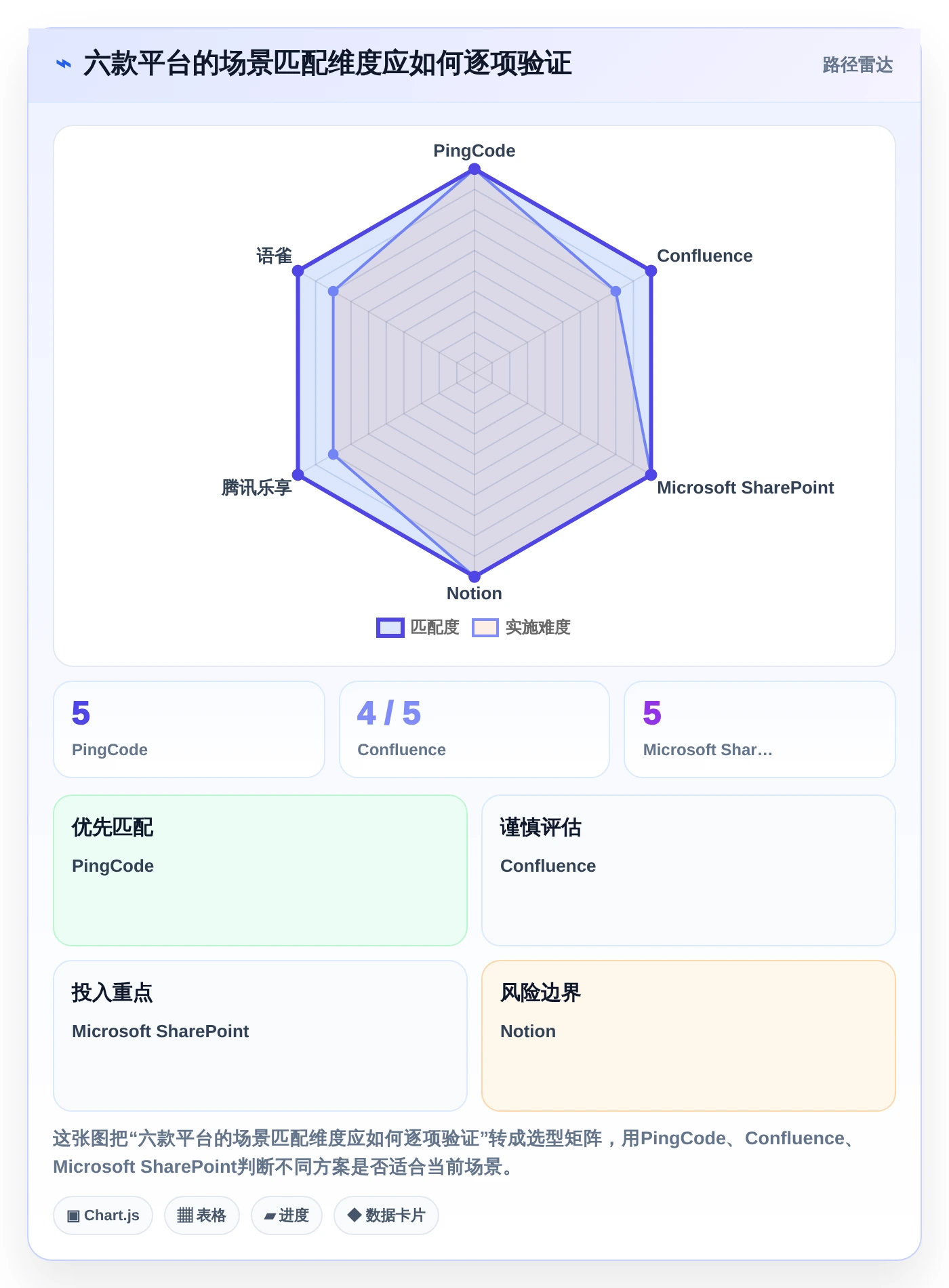This screenshot has width=949, height=1288.
Task: Select the 风险边界 Notion card
Action: point(689,1036)
